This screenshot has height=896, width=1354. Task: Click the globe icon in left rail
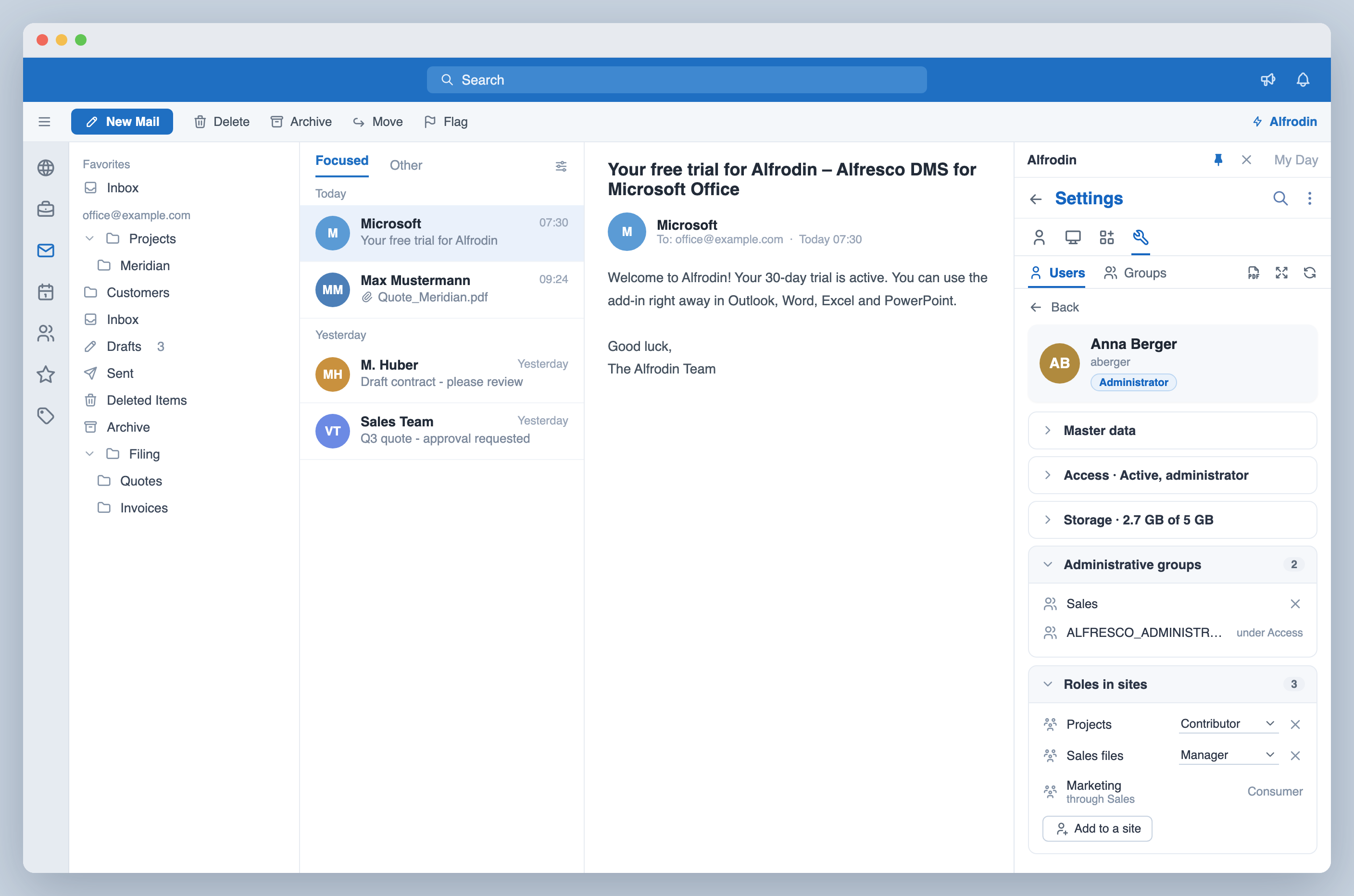(x=46, y=168)
